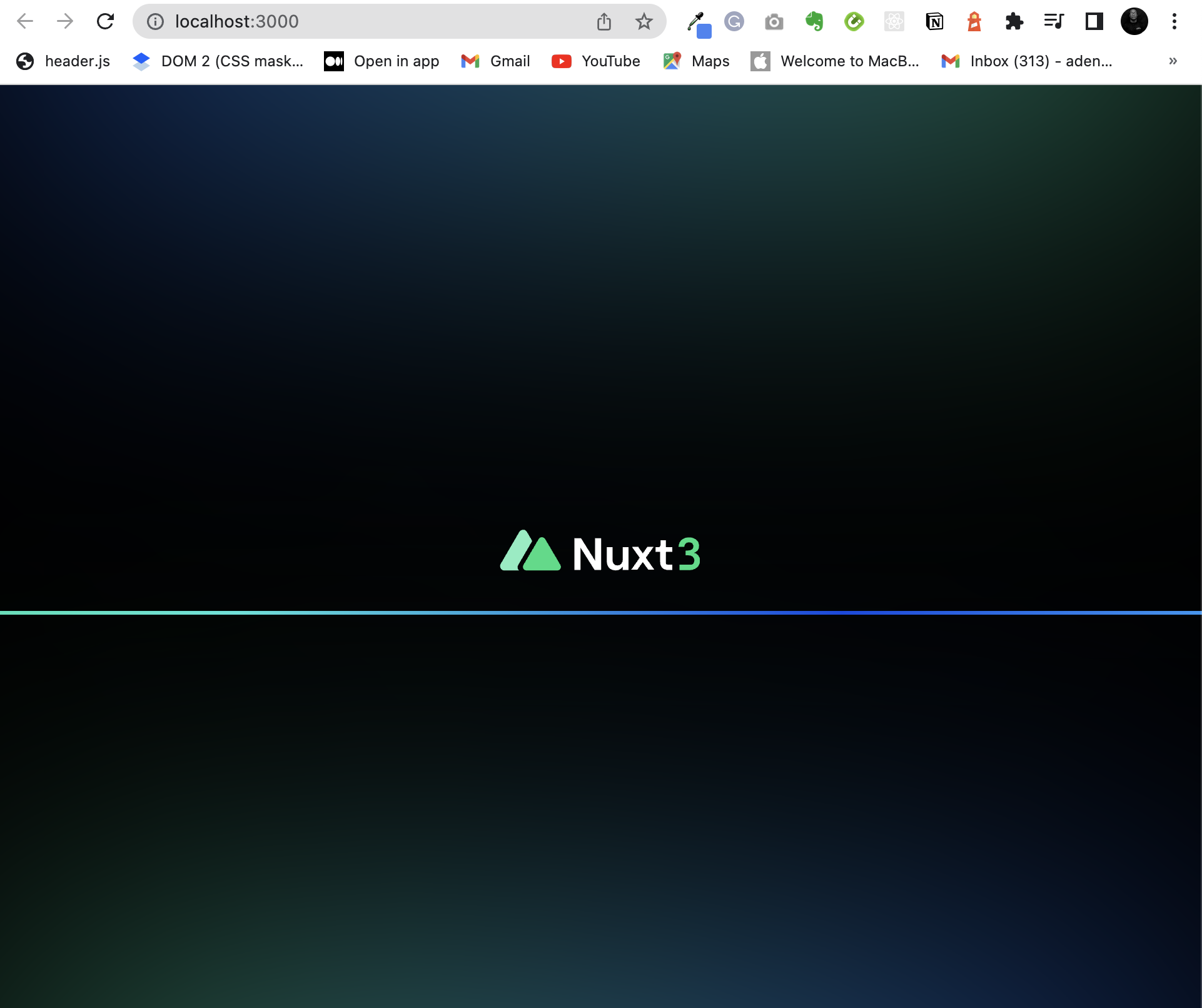Open the Grammarly extension
This screenshot has width=1202, height=1008.
(x=734, y=21)
